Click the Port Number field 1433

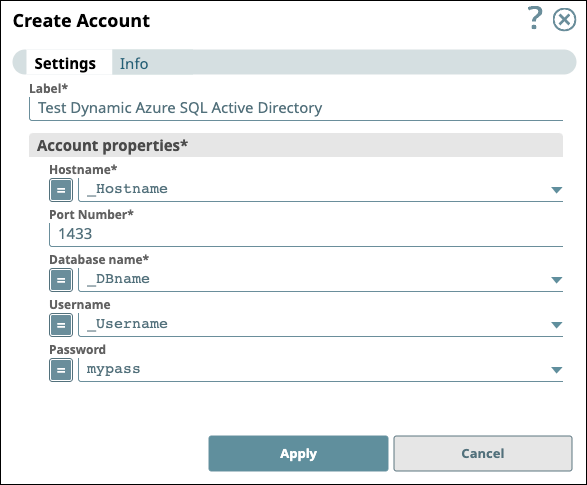pyautogui.click(x=306, y=235)
